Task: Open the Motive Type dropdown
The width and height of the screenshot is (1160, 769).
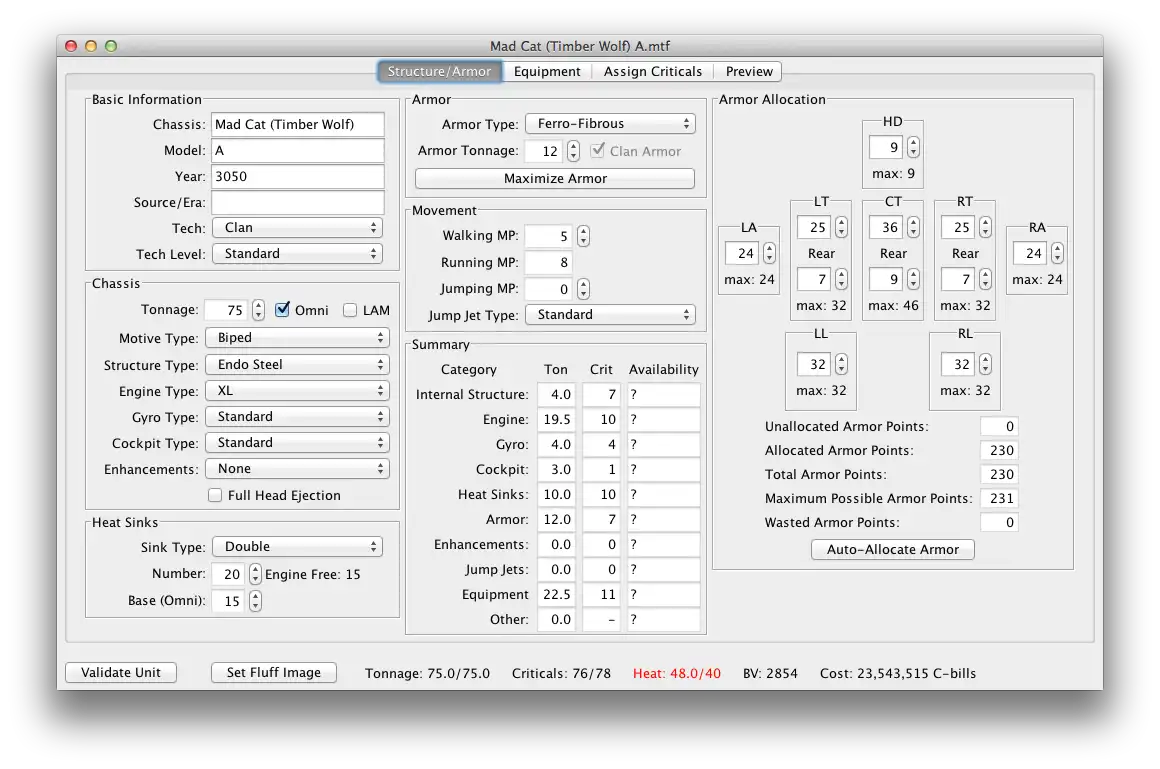Action: (x=297, y=338)
